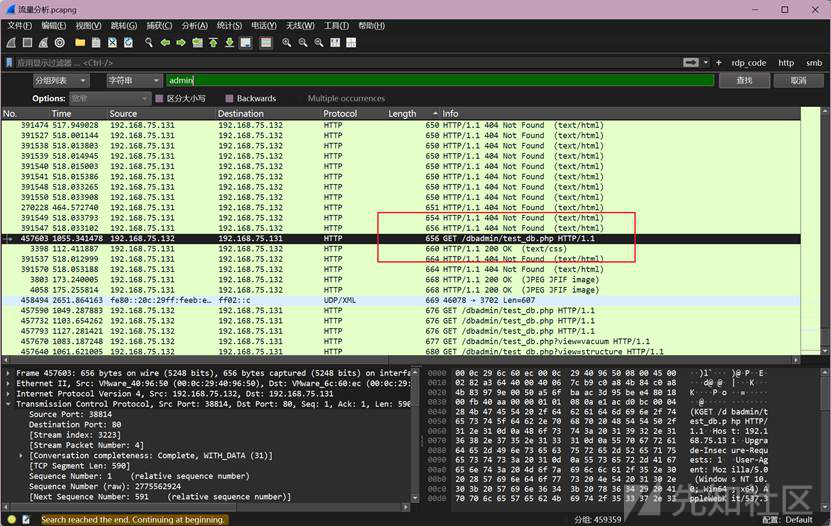831x526 pixels.
Task: Open the 文件(F) menu
Action: 20,25
